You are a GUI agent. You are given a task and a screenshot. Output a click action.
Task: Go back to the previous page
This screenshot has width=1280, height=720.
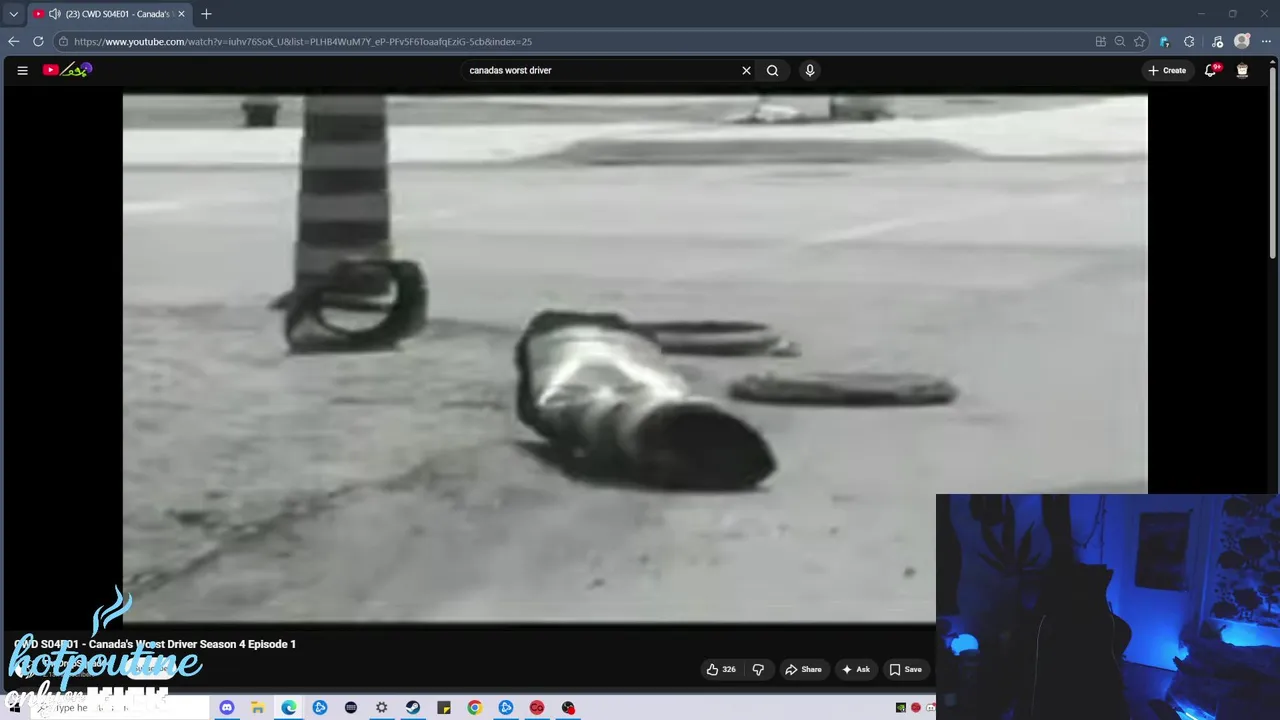(13, 41)
